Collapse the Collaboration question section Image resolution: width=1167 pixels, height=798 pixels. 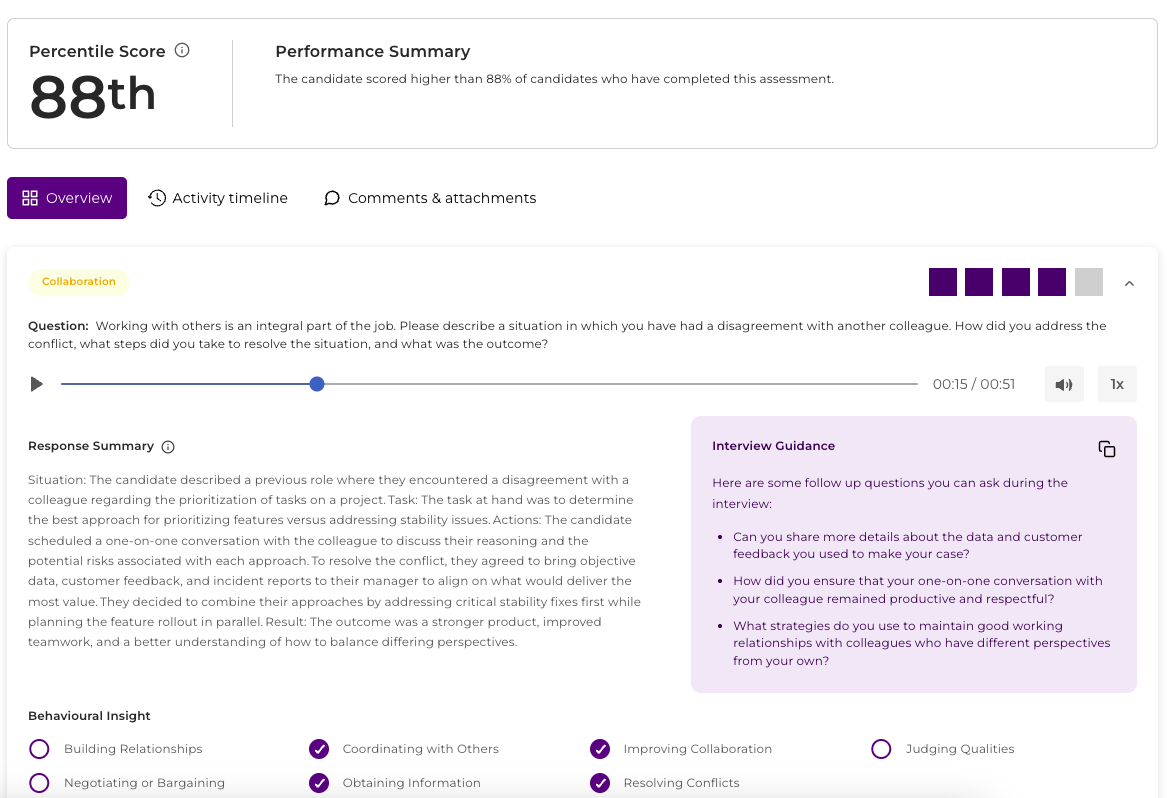(1129, 283)
